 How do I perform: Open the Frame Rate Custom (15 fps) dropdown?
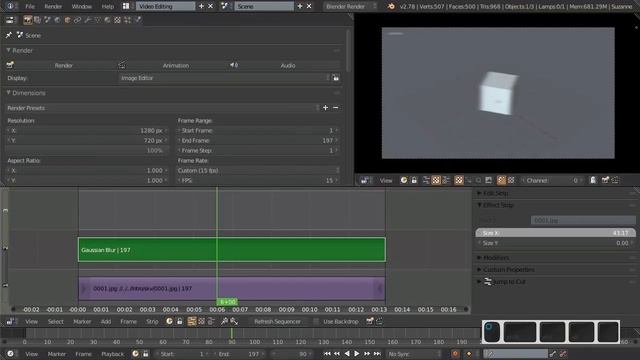(x=258, y=171)
